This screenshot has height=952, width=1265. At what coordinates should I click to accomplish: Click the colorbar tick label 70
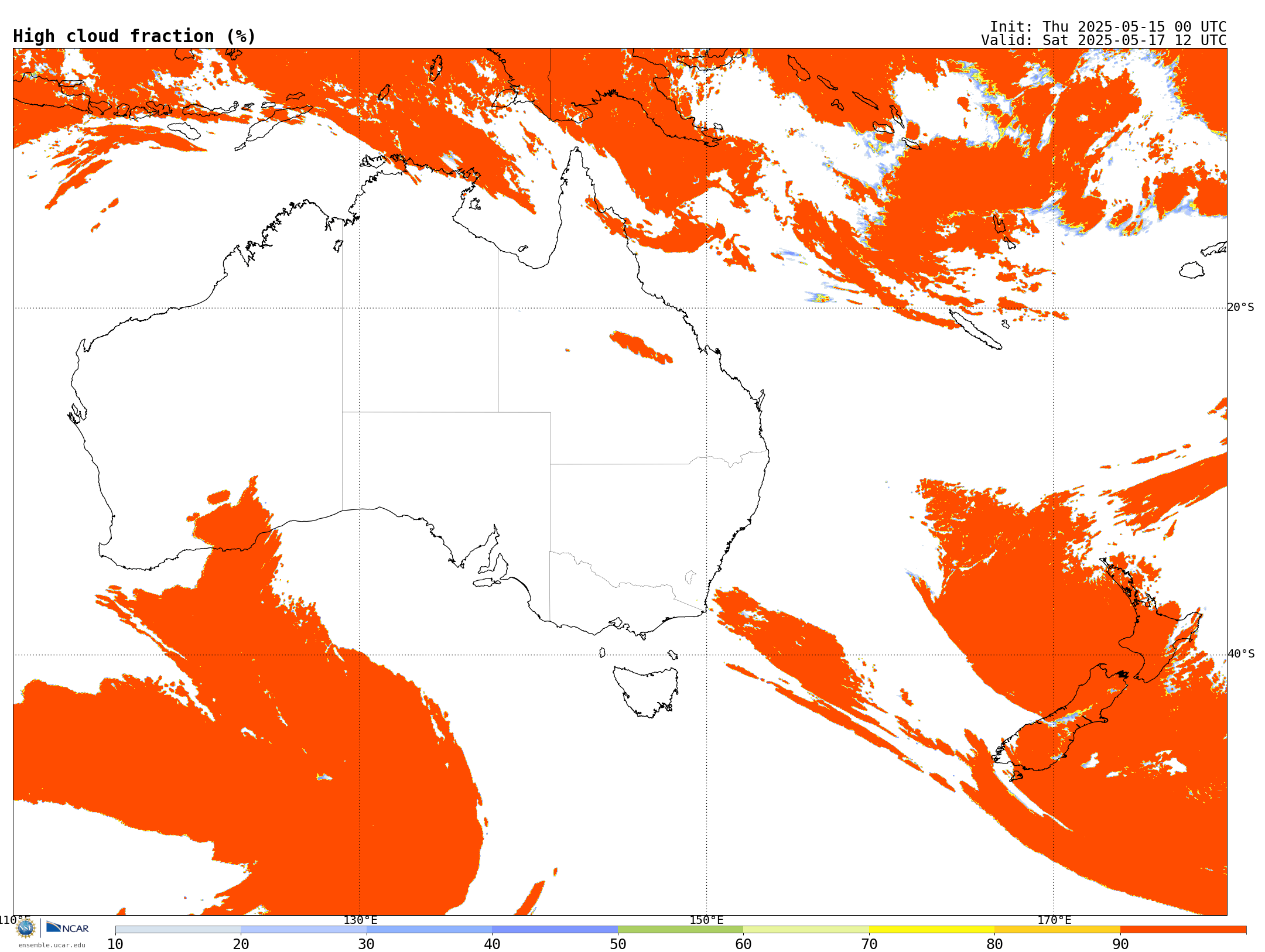(x=869, y=944)
